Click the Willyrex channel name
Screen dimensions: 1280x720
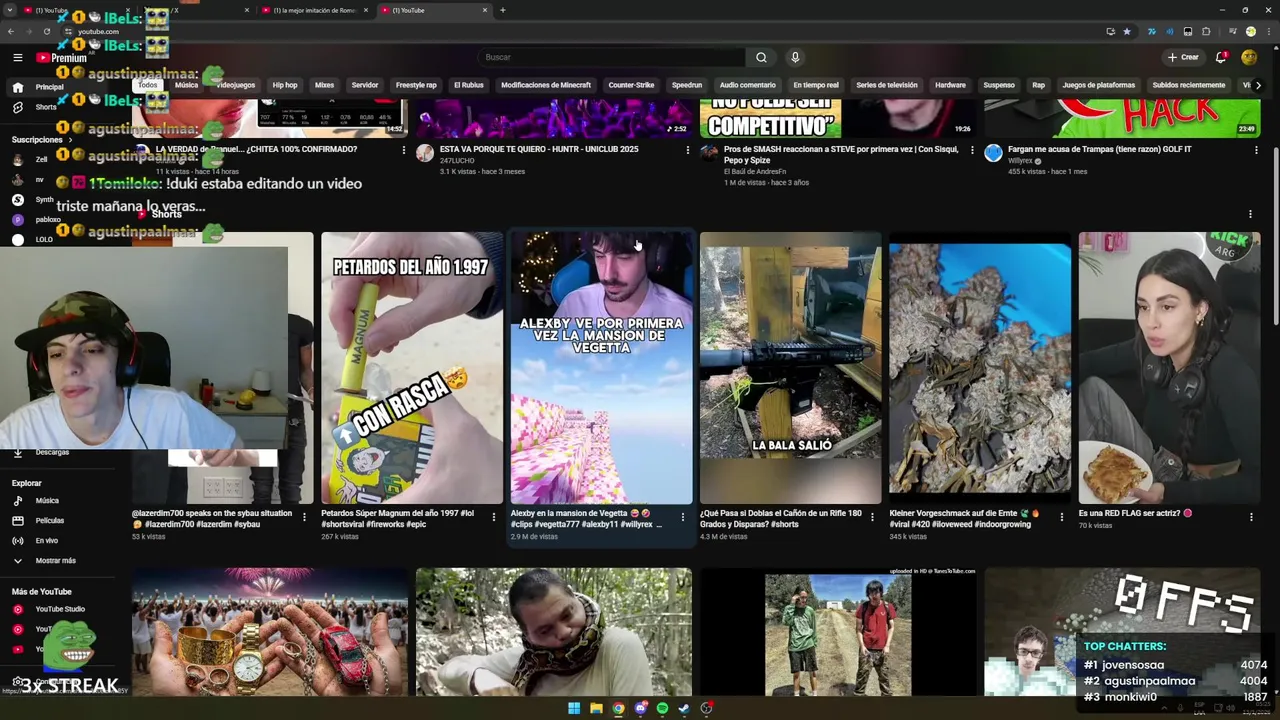(1020, 161)
